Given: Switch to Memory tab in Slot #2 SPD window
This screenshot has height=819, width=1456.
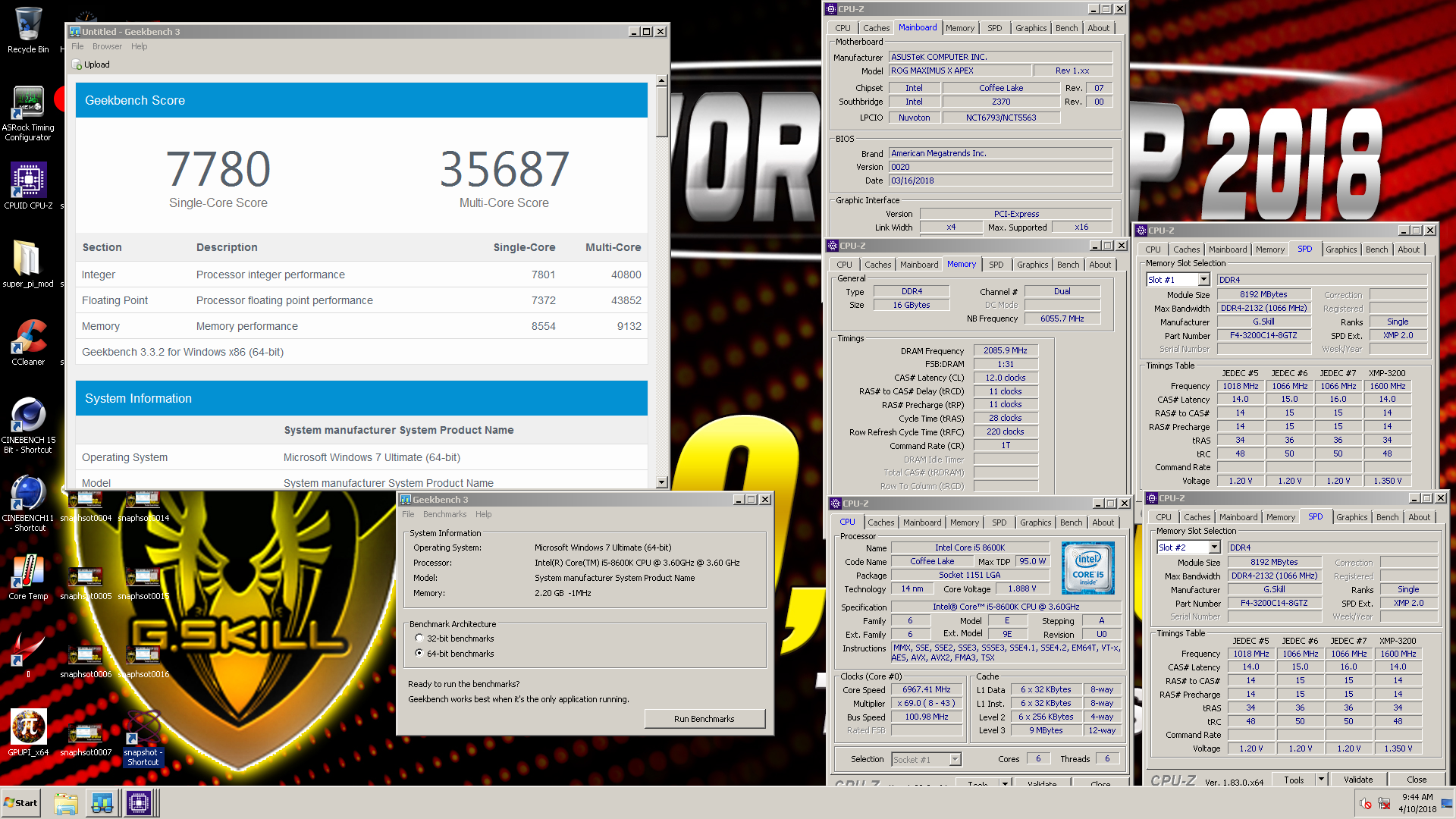Looking at the screenshot, I should pos(1281,517).
